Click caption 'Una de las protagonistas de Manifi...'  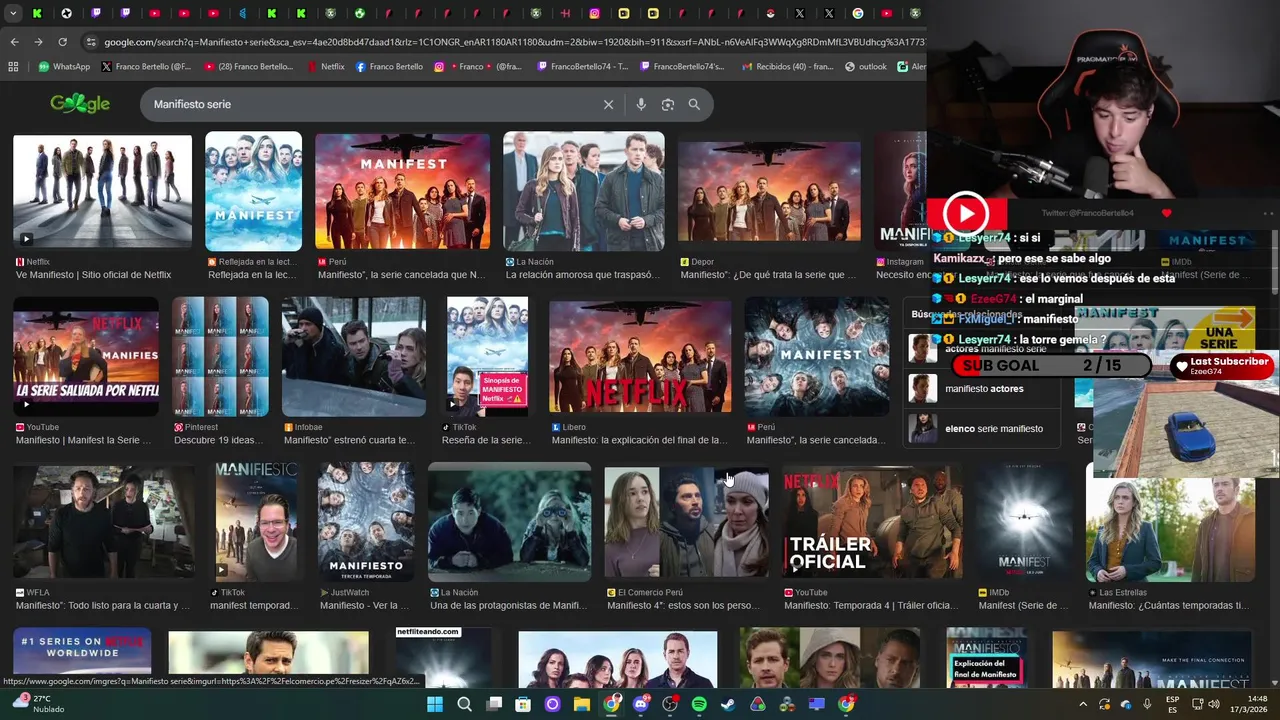[510, 605]
